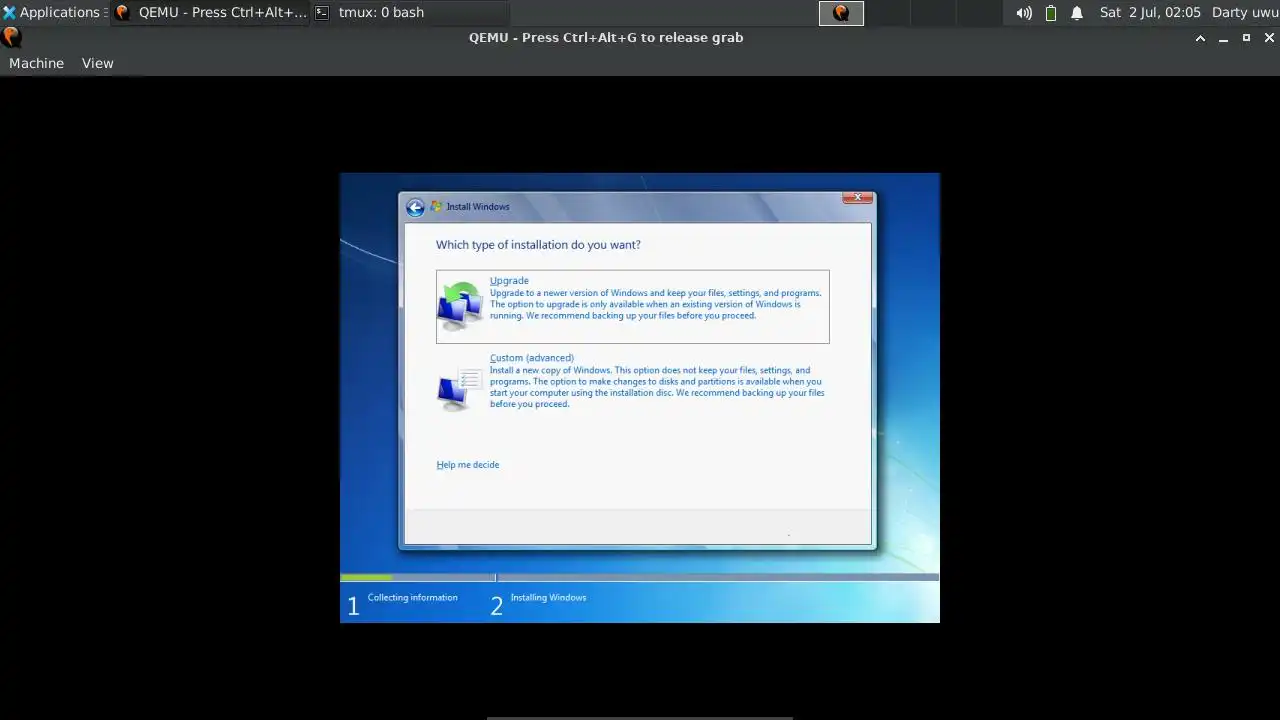Switch to QEMU taskbar window button

coord(210,13)
